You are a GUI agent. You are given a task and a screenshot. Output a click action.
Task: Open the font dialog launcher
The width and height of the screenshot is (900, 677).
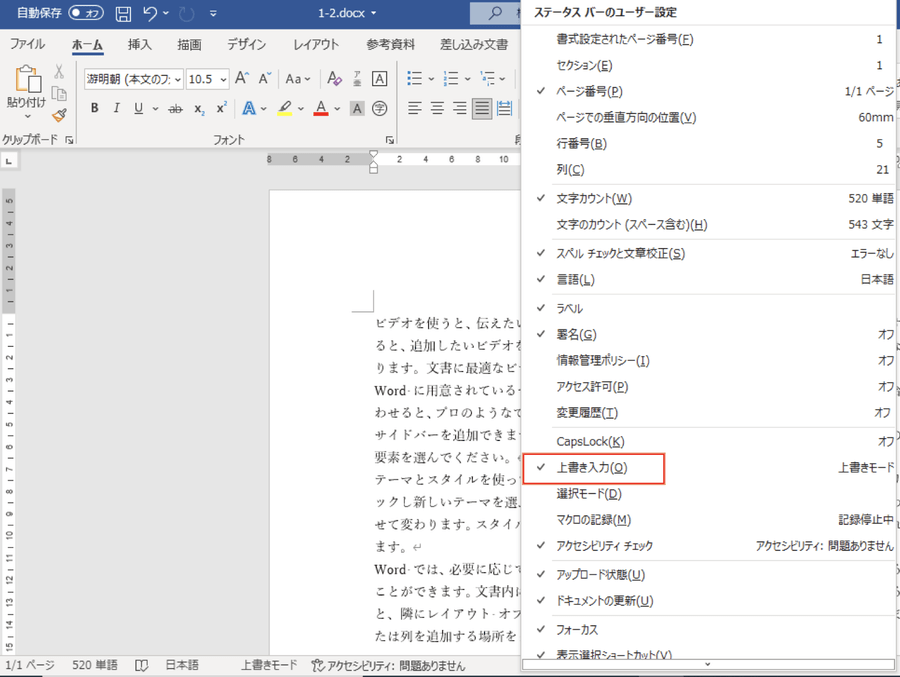click(390, 140)
